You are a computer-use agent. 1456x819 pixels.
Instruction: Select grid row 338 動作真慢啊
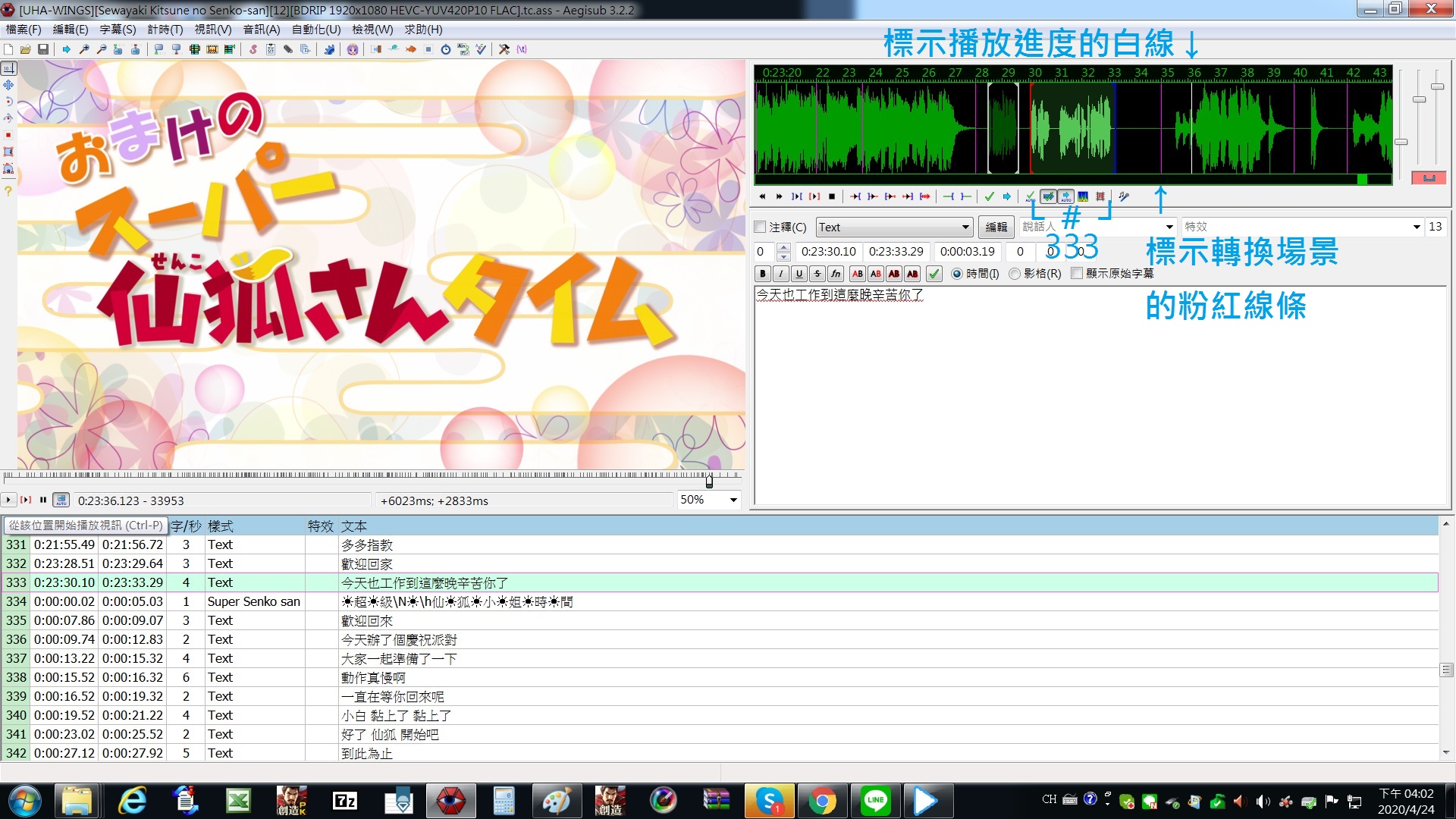tap(720, 677)
